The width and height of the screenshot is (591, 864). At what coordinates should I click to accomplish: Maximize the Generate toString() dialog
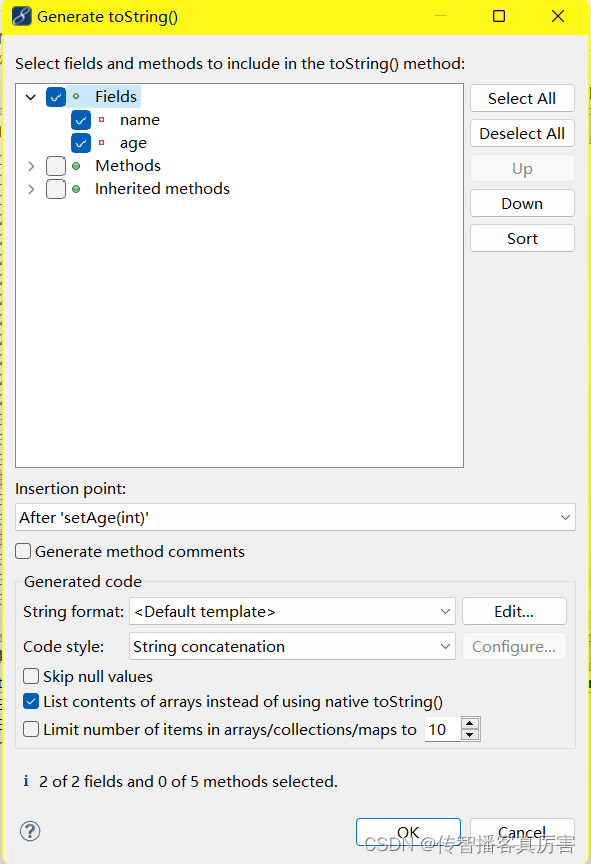tap(499, 16)
